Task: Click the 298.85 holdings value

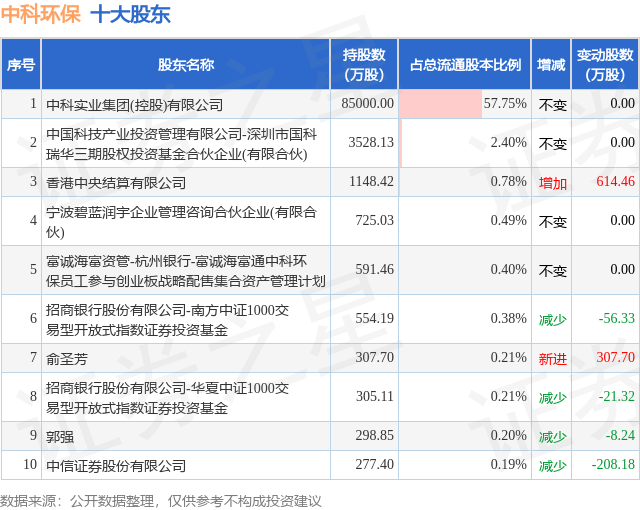Action: click(374, 435)
